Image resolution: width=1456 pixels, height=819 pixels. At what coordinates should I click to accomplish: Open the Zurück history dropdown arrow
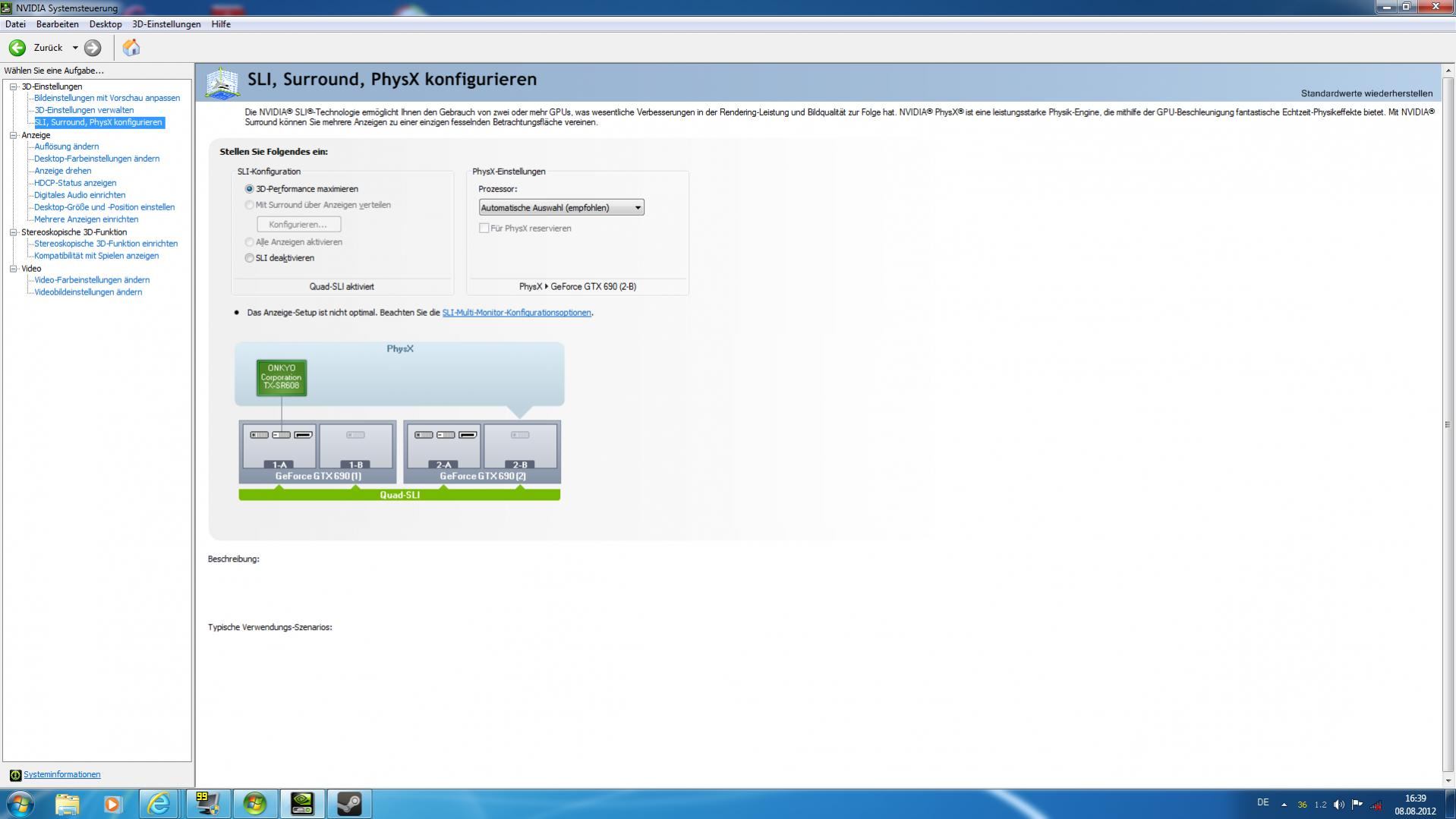coord(75,48)
